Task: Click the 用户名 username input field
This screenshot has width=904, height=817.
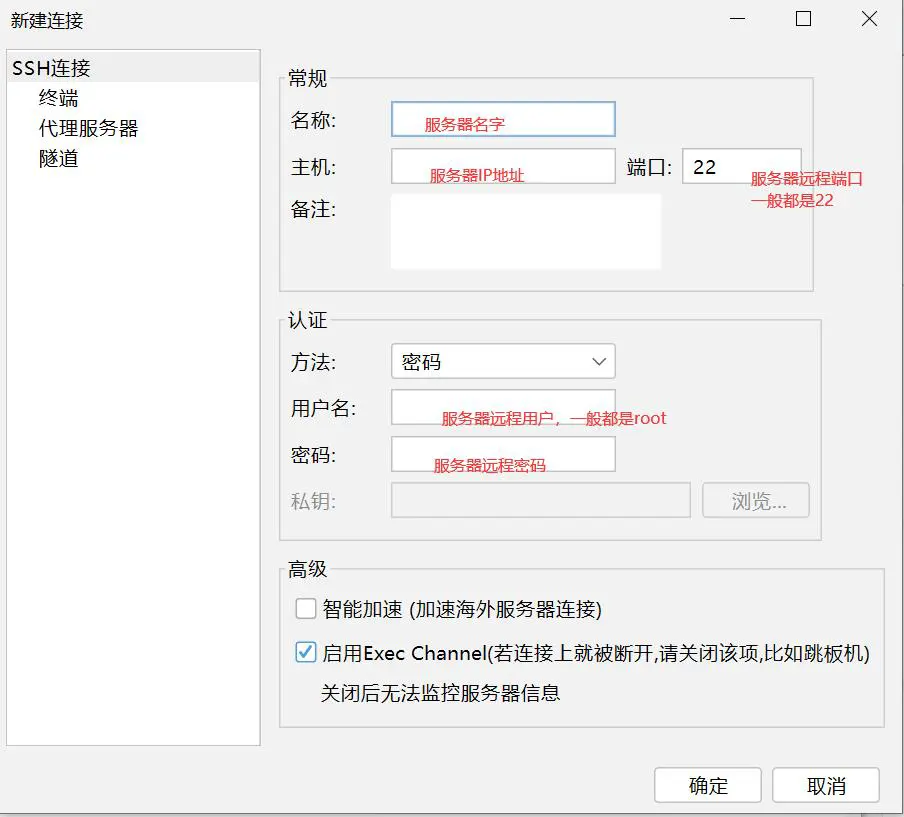Action: pyautogui.click(x=503, y=408)
